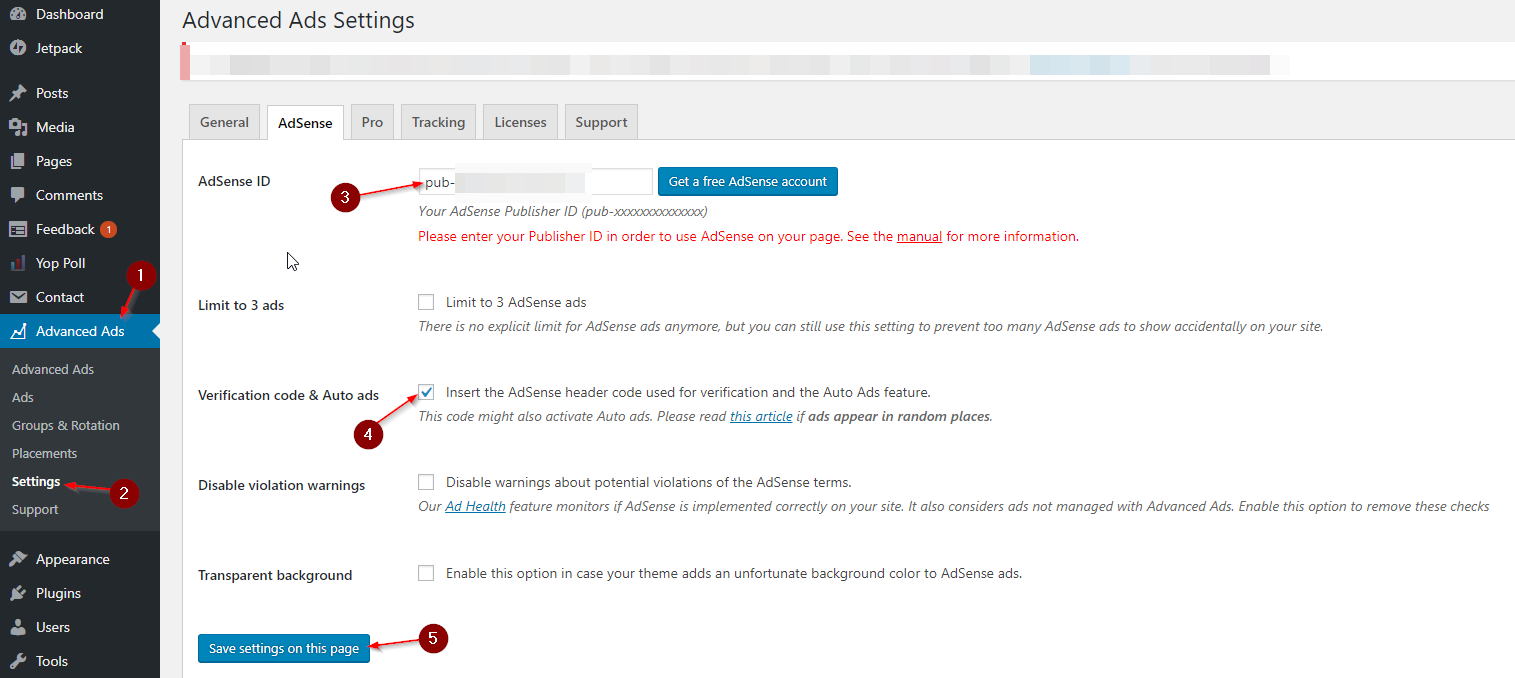Click the Contact envelope icon

pyautogui.click(x=18, y=297)
